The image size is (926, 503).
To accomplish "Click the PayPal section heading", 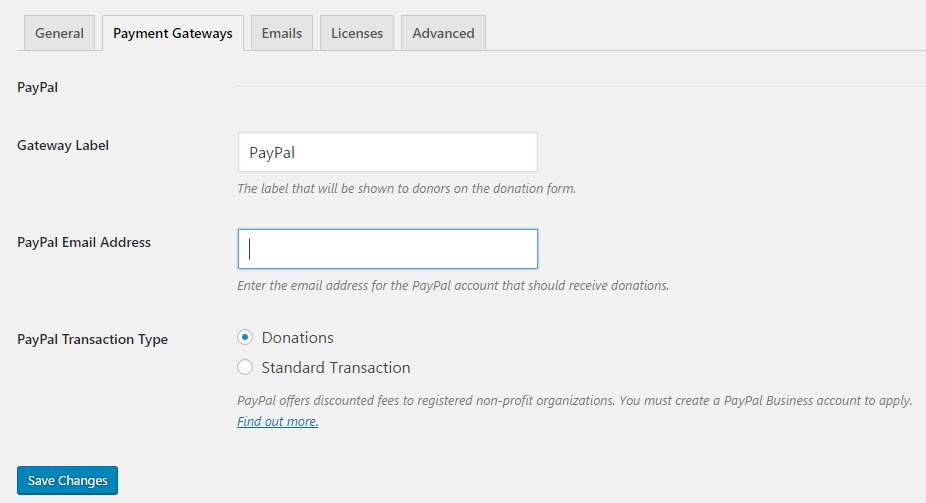I will click(38, 87).
